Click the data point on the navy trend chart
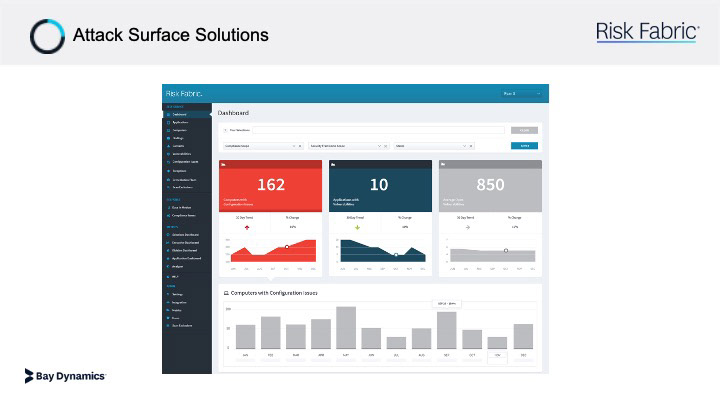 tap(396, 255)
